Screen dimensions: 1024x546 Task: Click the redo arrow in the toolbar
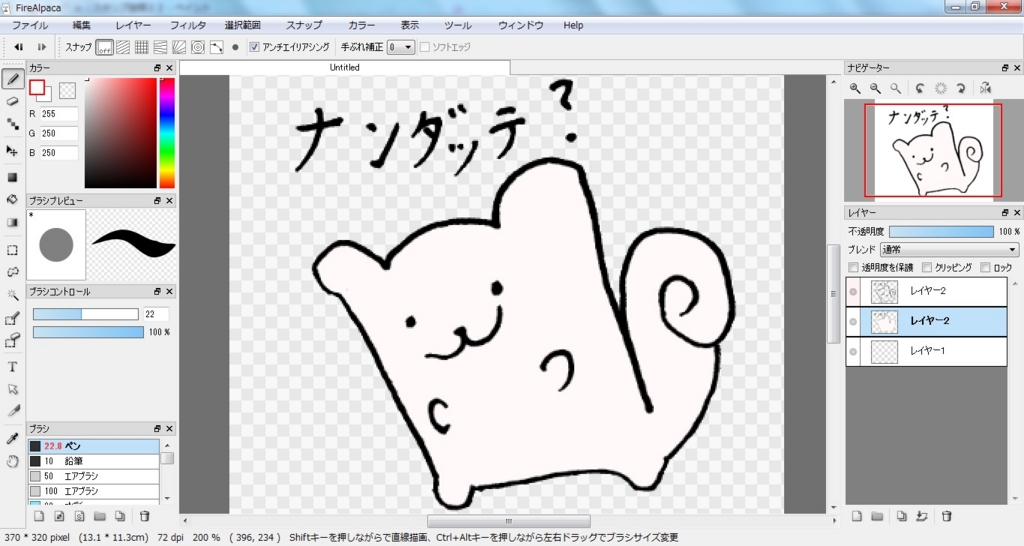tap(41, 47)
